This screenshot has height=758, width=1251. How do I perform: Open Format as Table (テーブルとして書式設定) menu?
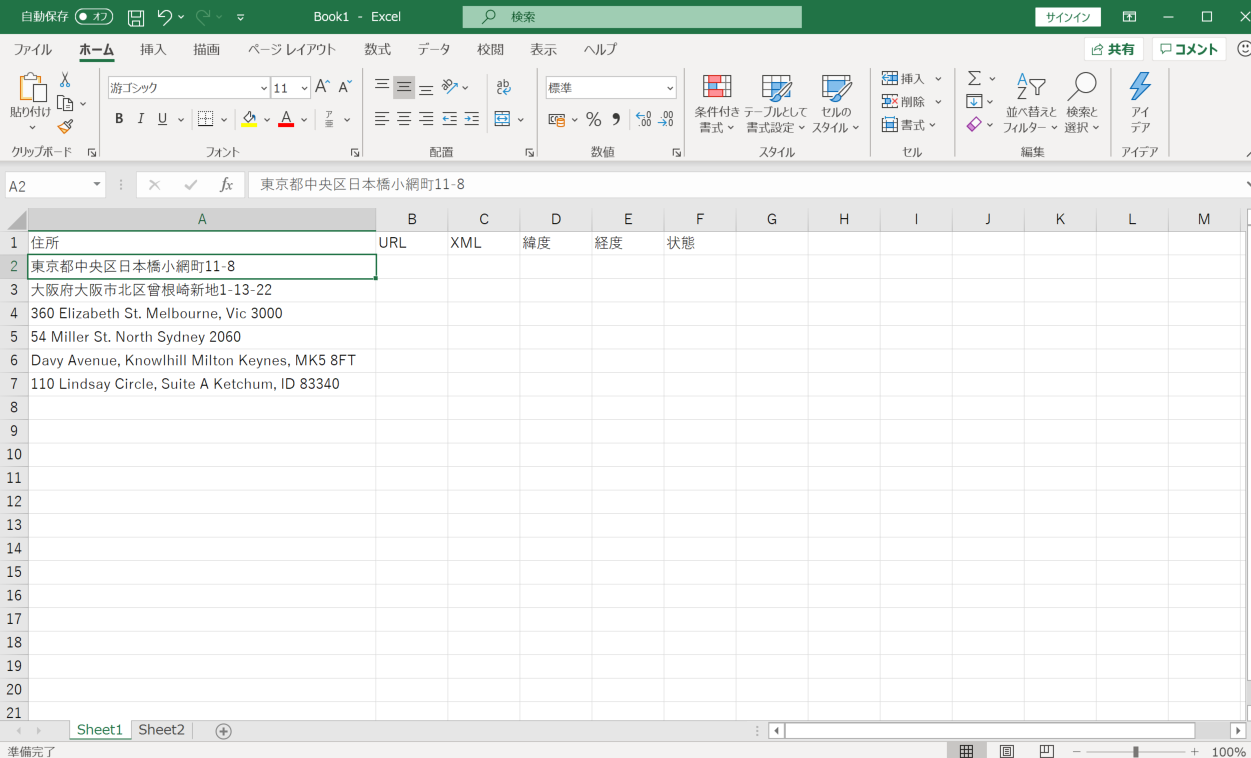click(776, 104)
